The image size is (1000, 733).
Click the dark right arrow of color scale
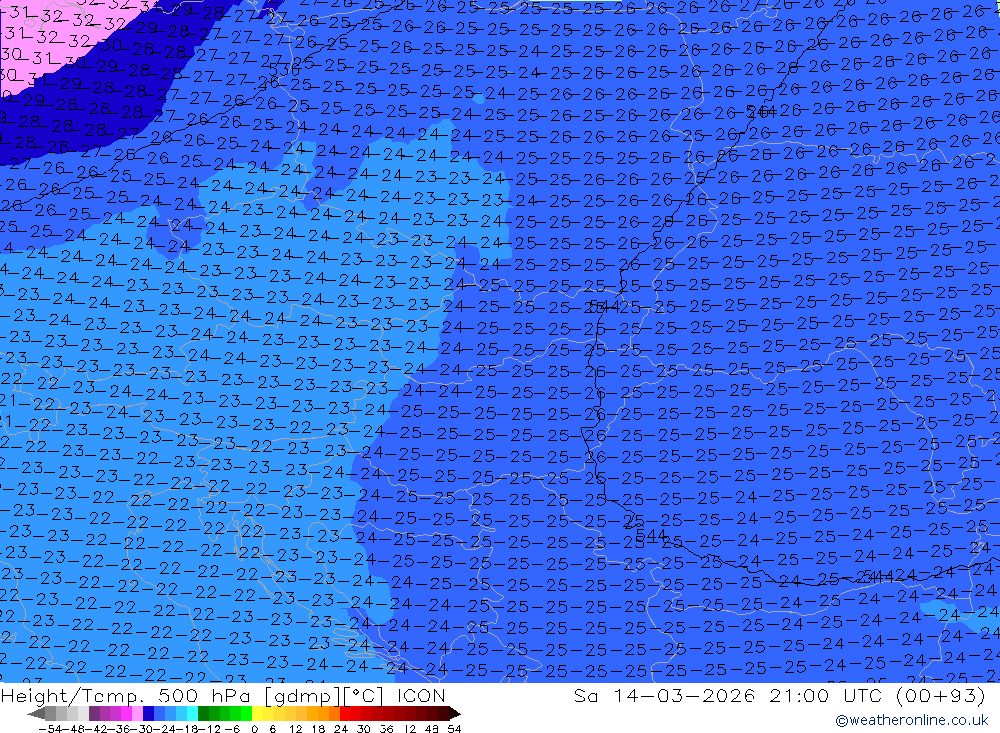455,714
